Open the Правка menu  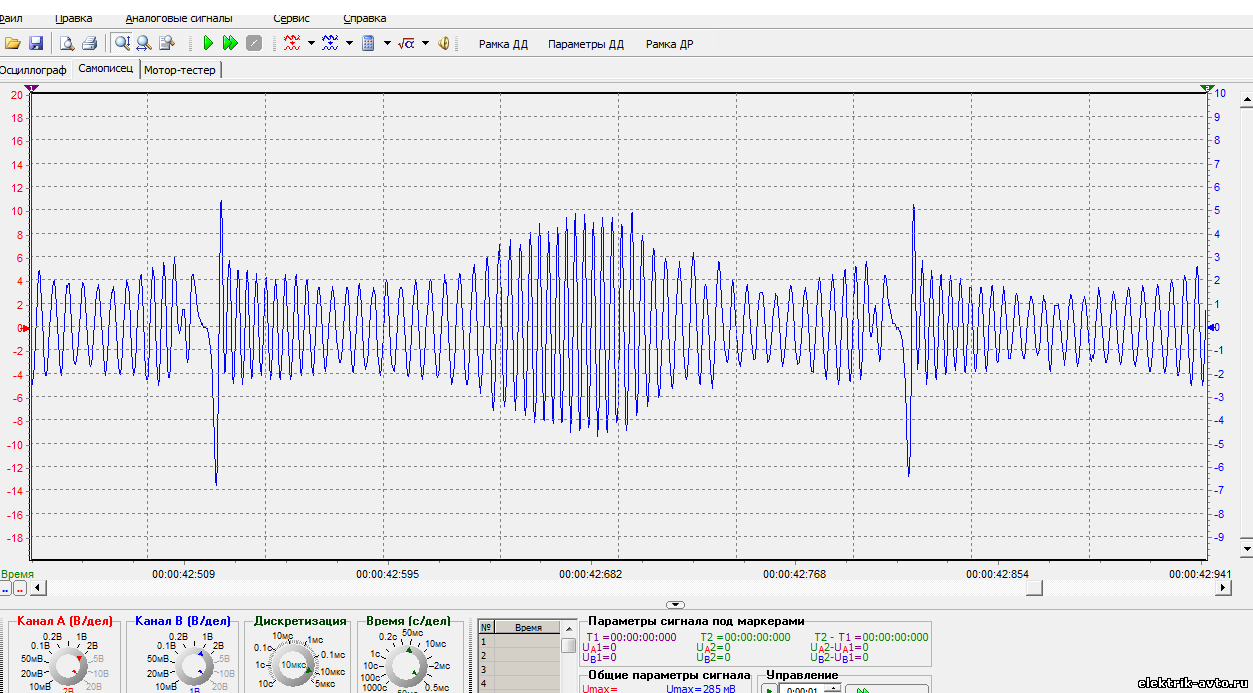[x=74, y=18]
